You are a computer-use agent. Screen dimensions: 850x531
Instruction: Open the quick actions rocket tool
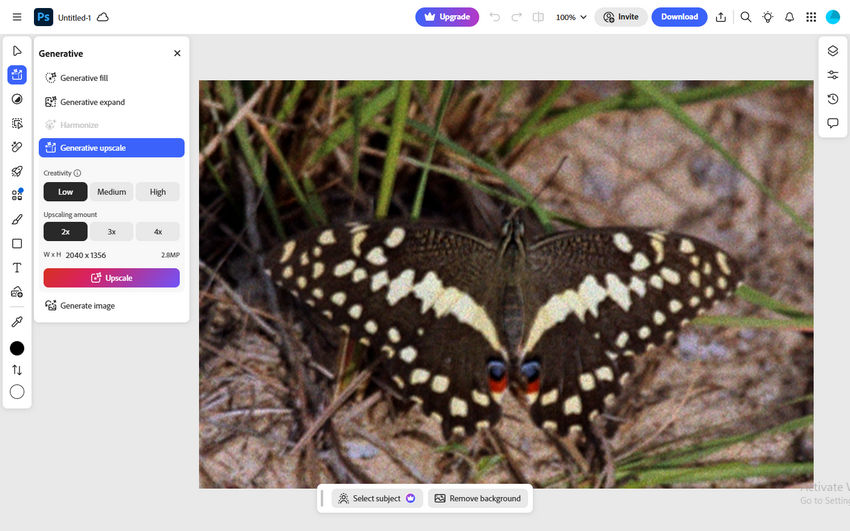coord(17,171)
